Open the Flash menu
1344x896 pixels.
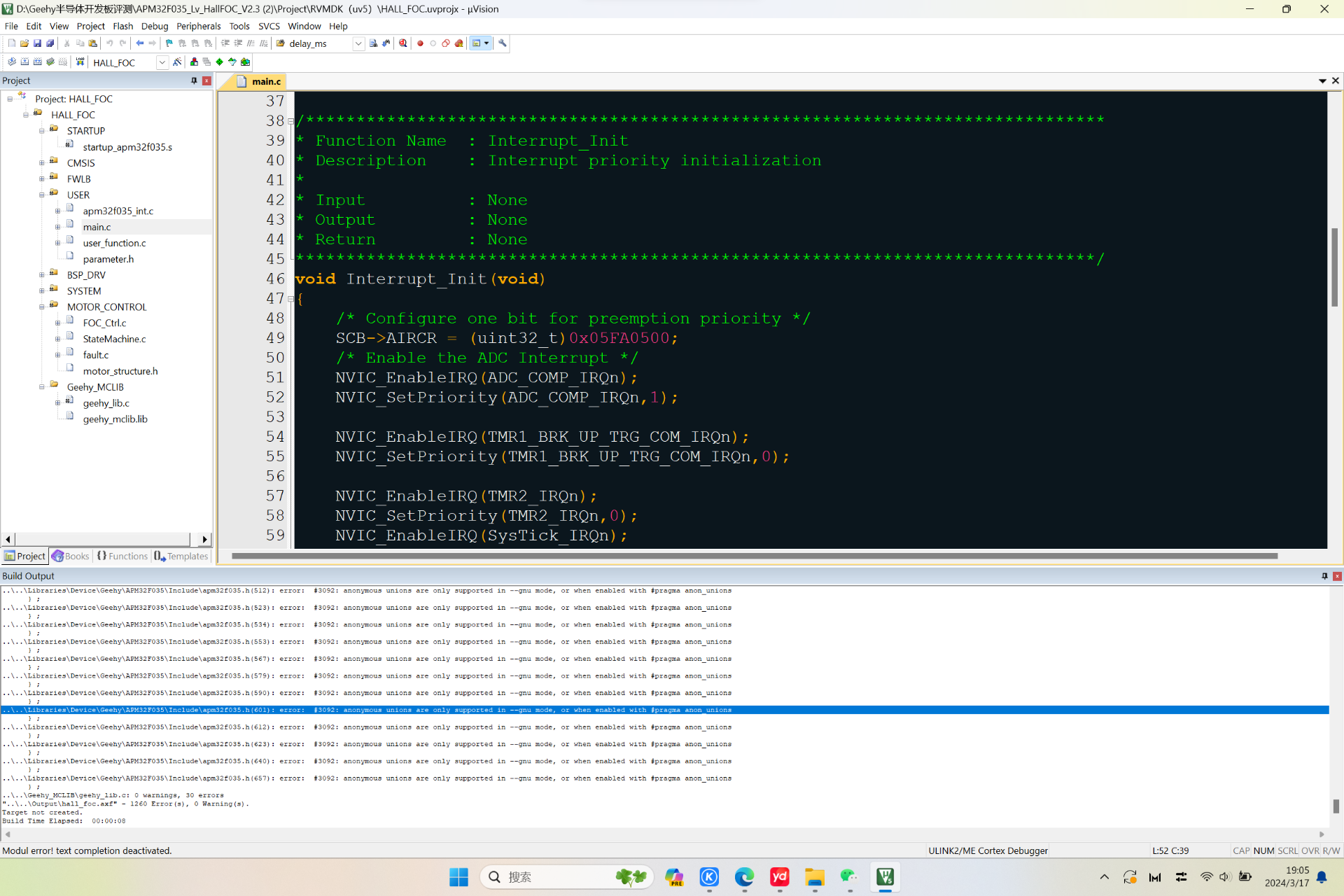point(122,26)
